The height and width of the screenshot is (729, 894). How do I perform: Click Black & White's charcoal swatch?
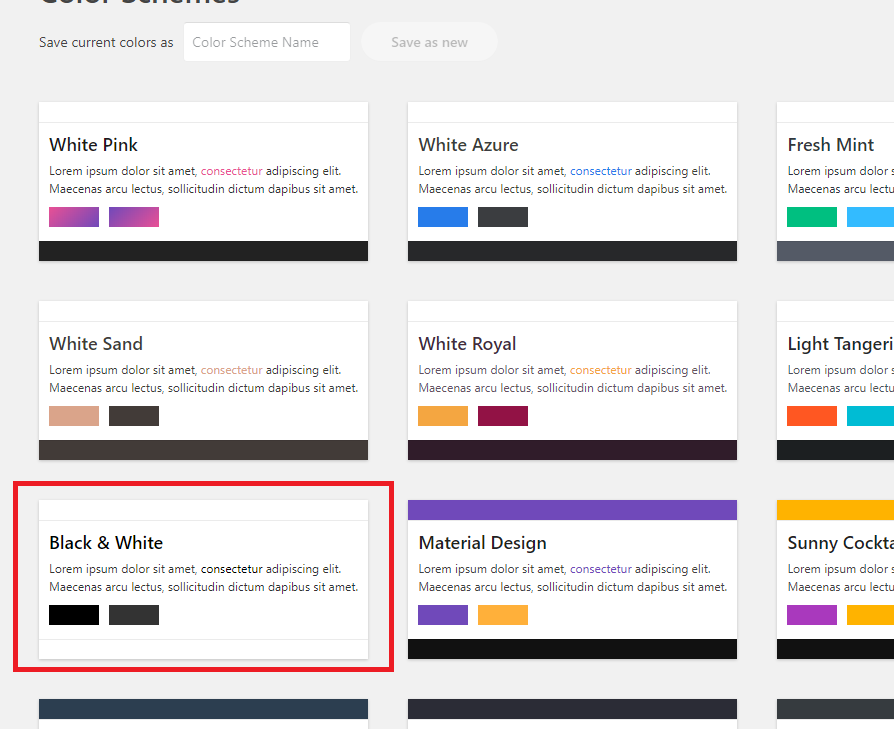click(x=134, y=615)
